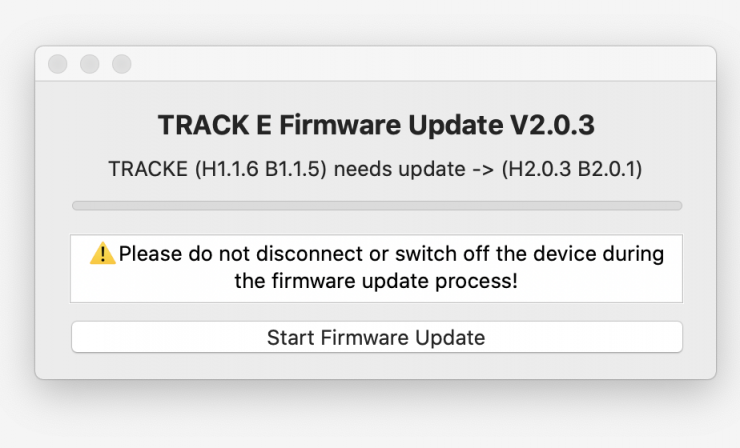The height and width of the screenshot is (448, 740).
Task: Close the firmware update window
Action: tap(58, 64)
